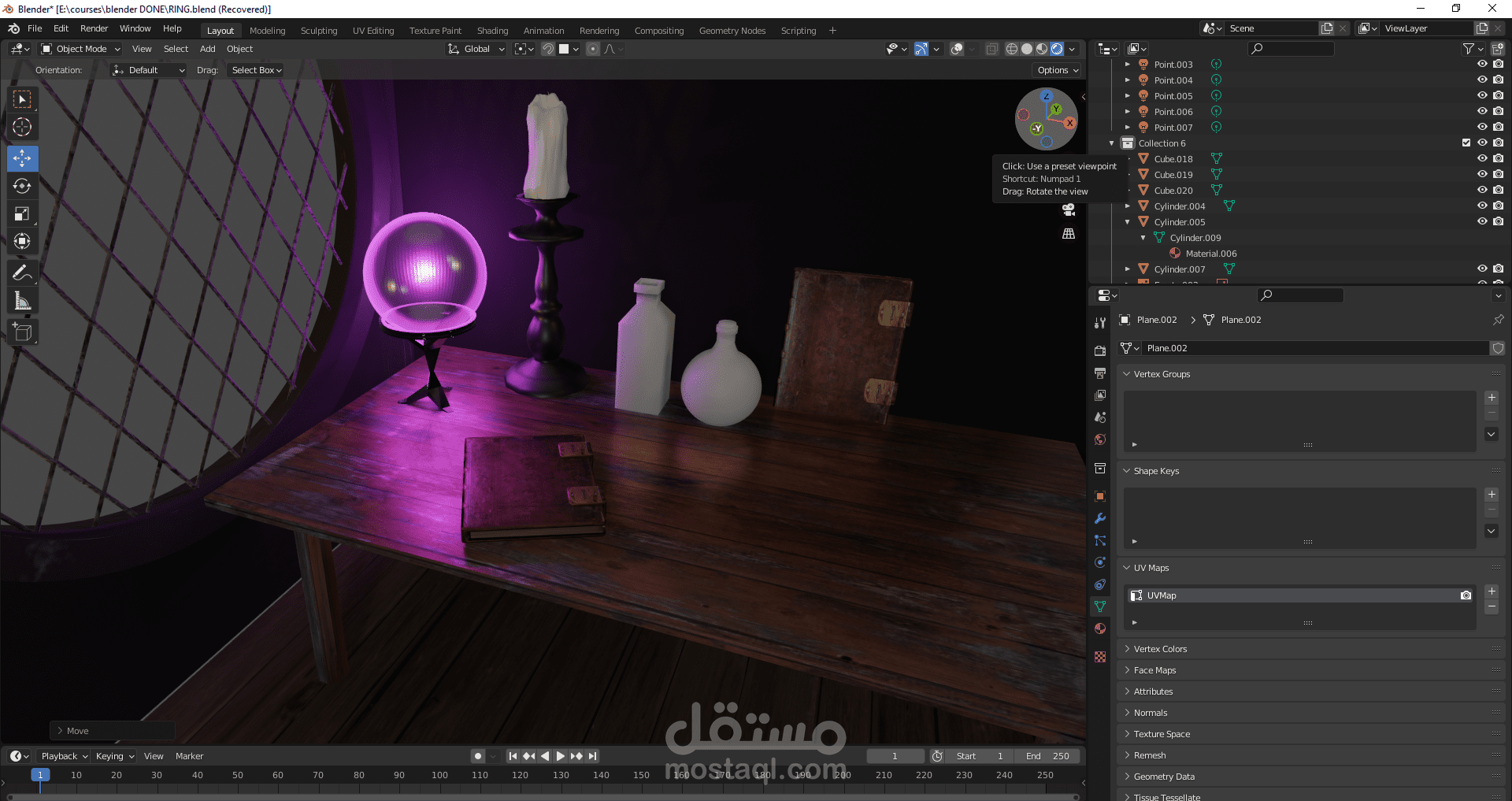This screenshot has width=1512, height=801.
Task: Open the File menu
Action: tap(35, 28)
